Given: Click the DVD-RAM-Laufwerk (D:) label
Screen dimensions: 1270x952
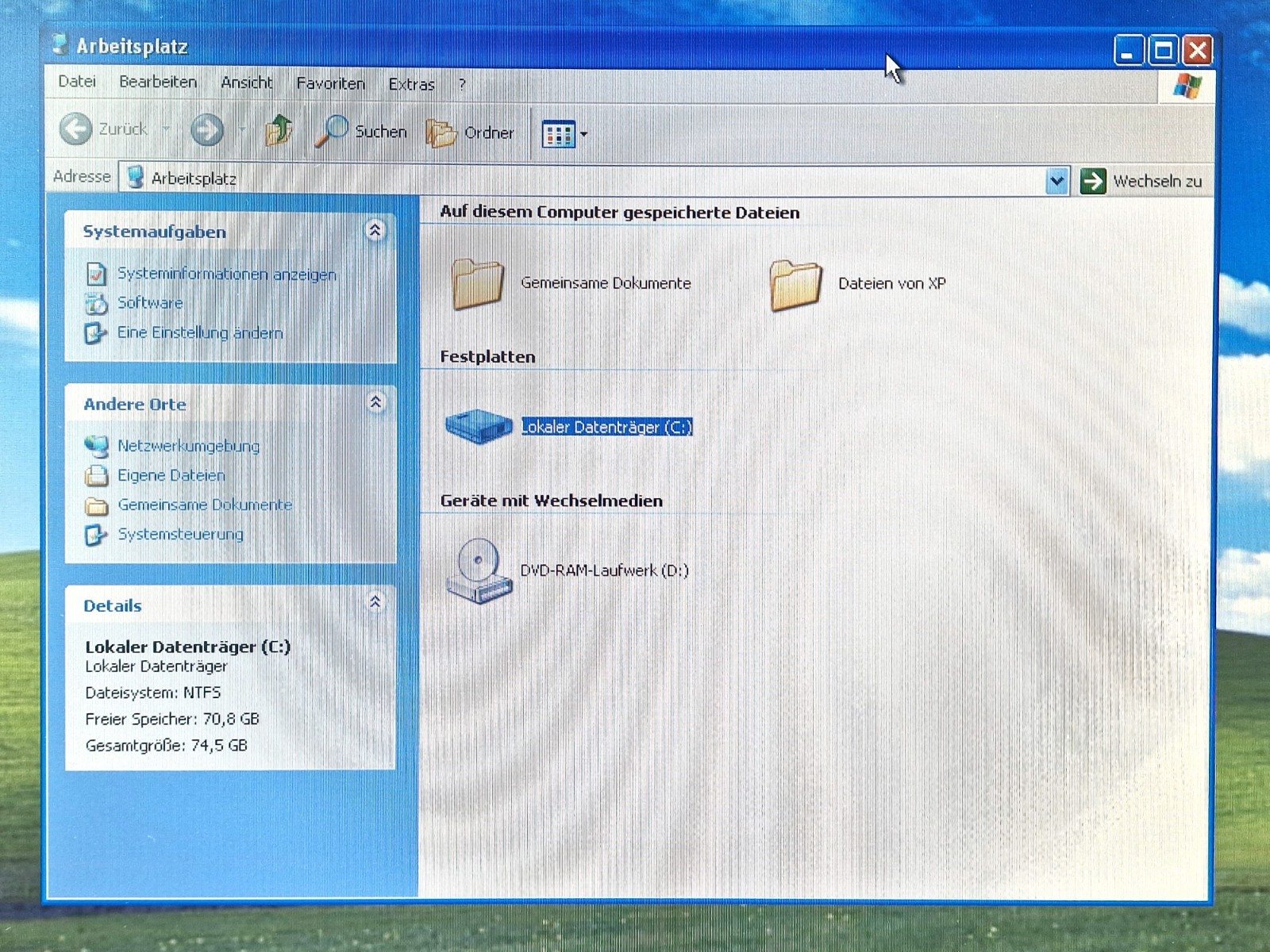Looking at the screenshot, I should click(x=604, y=570).
